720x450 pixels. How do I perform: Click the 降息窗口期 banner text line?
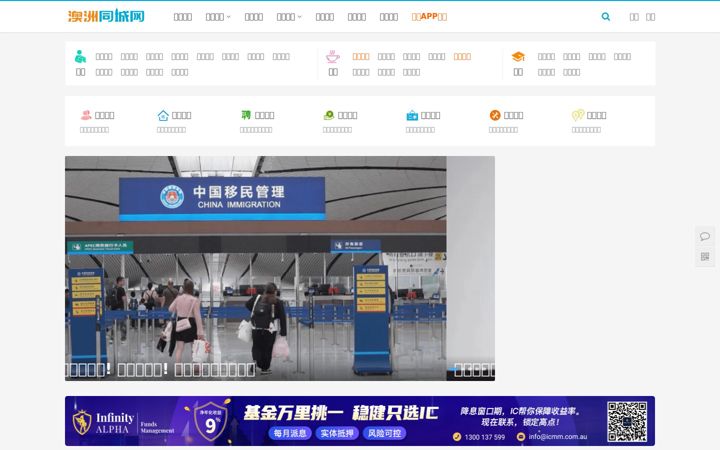520,411
